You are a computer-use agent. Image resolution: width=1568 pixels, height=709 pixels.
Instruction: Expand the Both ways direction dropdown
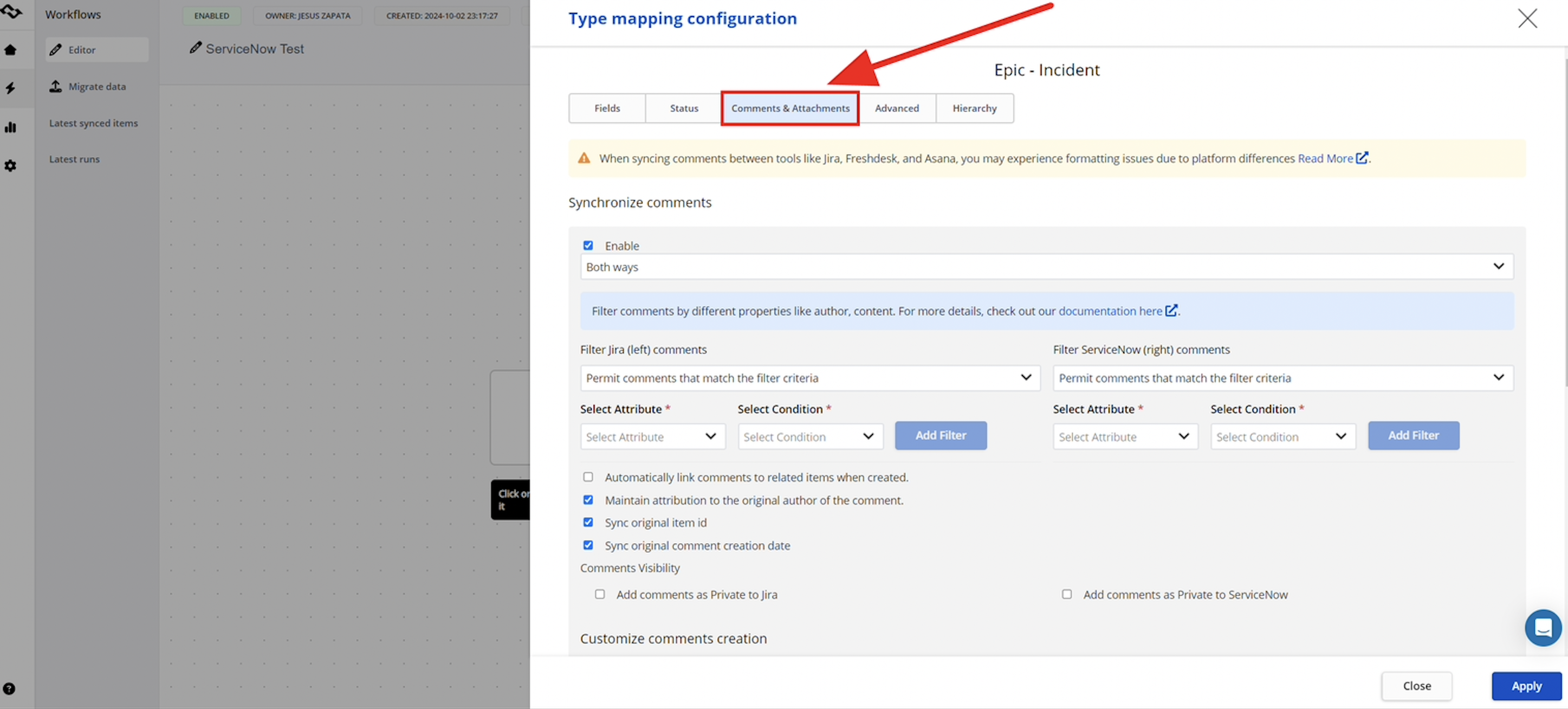(1046, 267)
